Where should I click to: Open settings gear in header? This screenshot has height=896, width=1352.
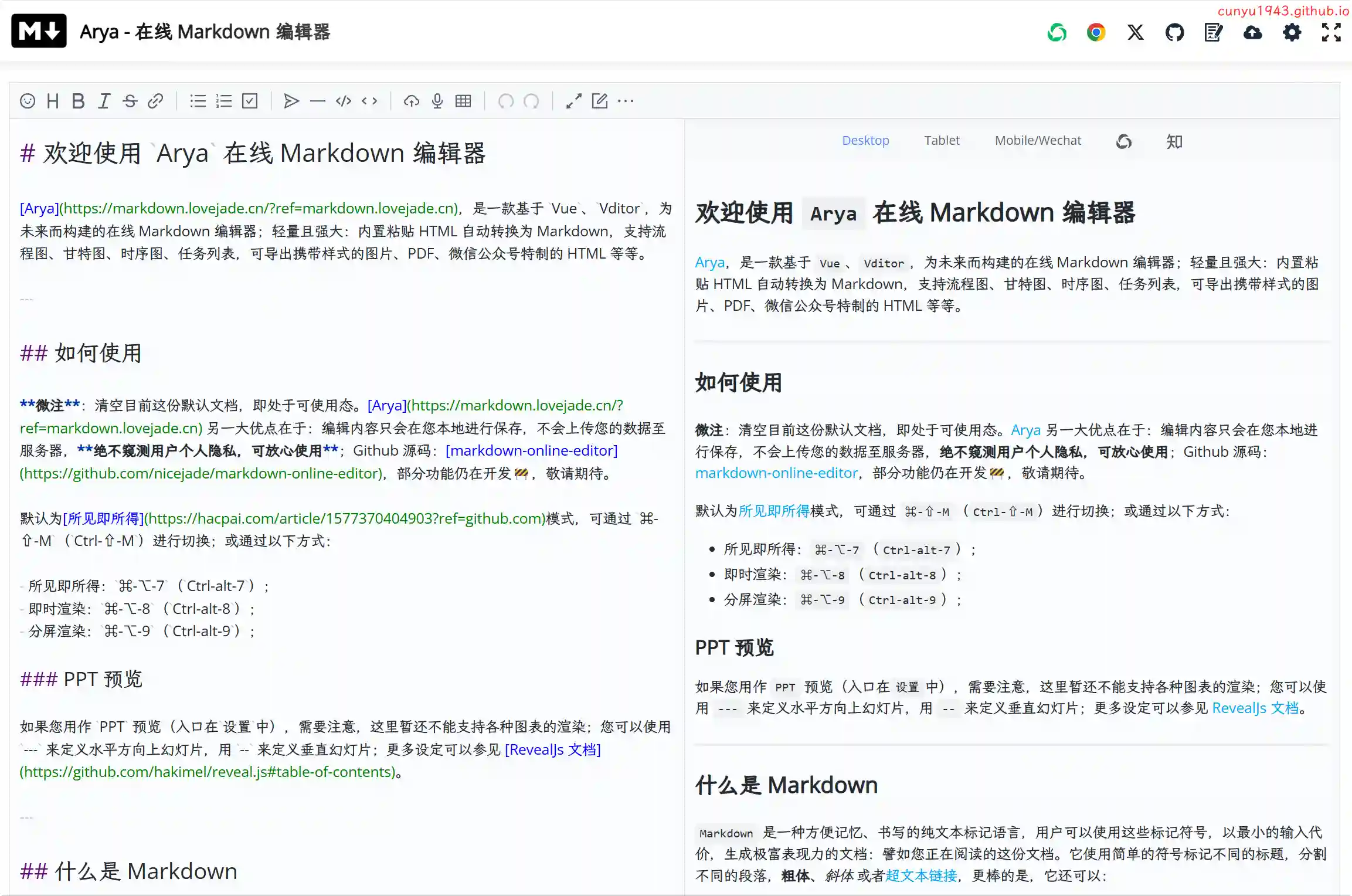coord(1292,32)
